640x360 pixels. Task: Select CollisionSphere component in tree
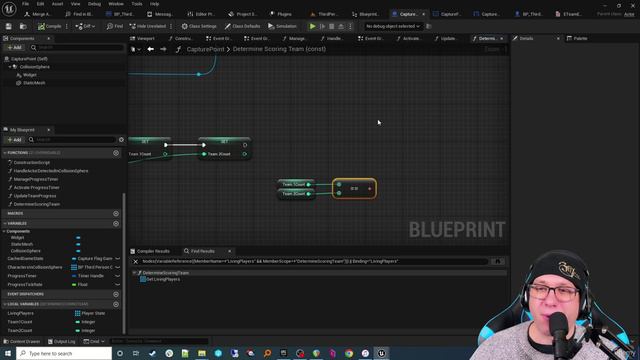35,67
